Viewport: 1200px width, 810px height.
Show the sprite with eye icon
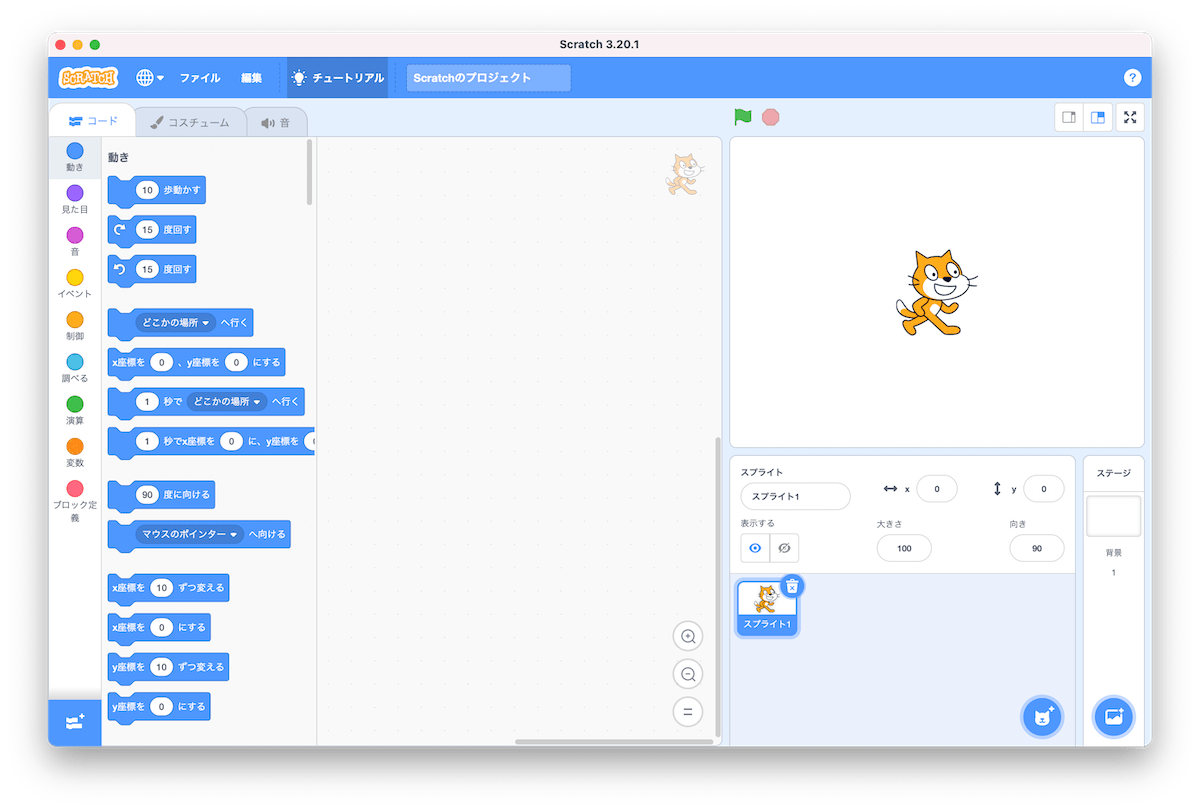click(x=755, y=548)
